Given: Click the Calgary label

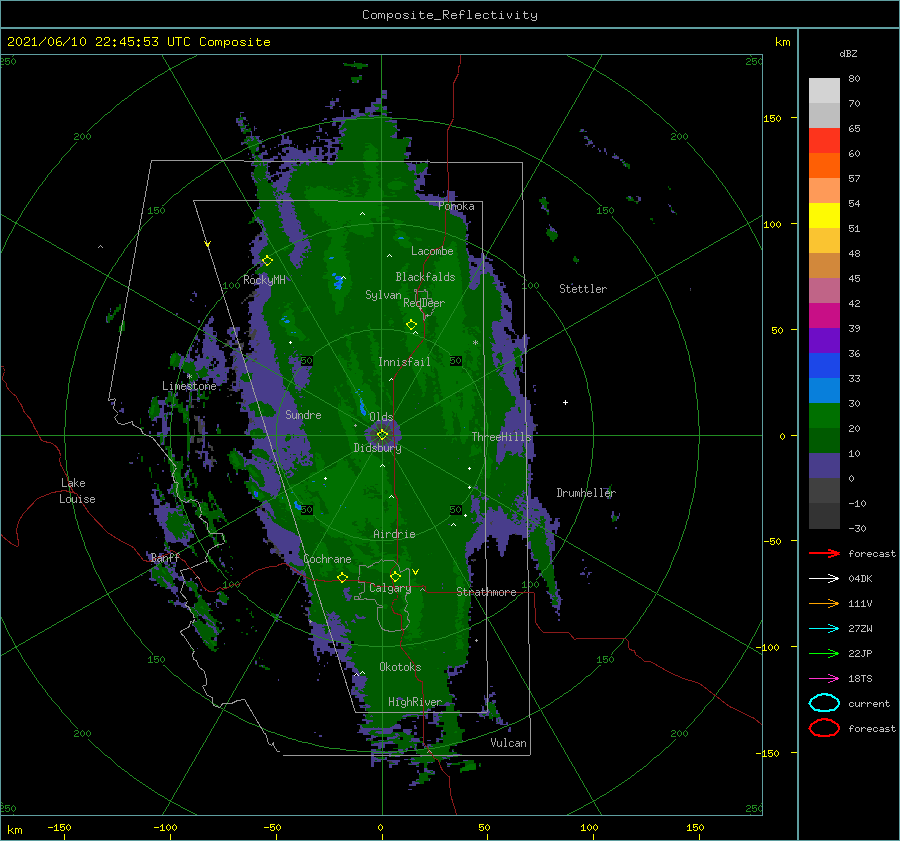Looking at the screenshot, I should (390, 588).
